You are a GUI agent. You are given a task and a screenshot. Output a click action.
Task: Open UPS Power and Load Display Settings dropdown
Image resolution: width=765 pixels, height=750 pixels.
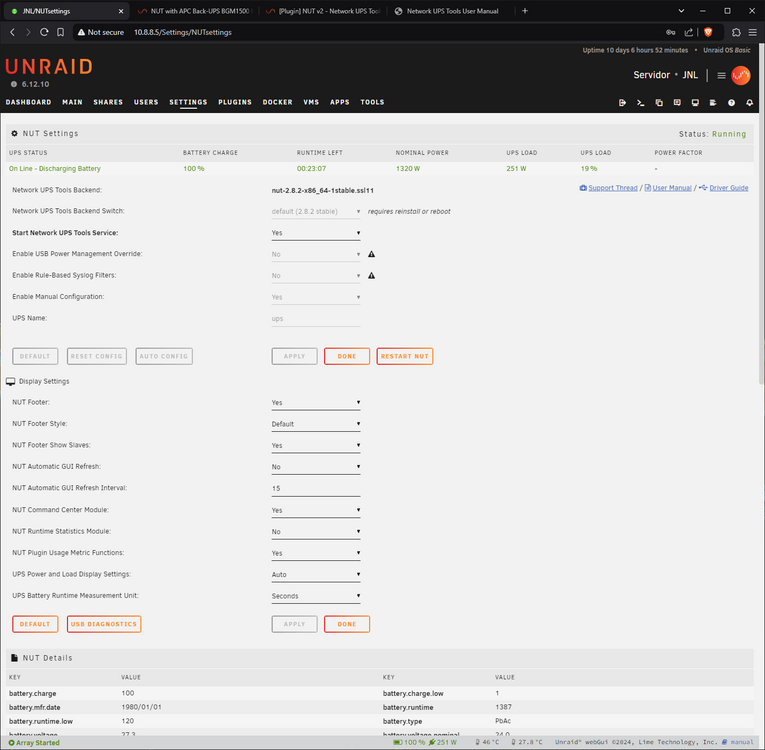(316, 575)
